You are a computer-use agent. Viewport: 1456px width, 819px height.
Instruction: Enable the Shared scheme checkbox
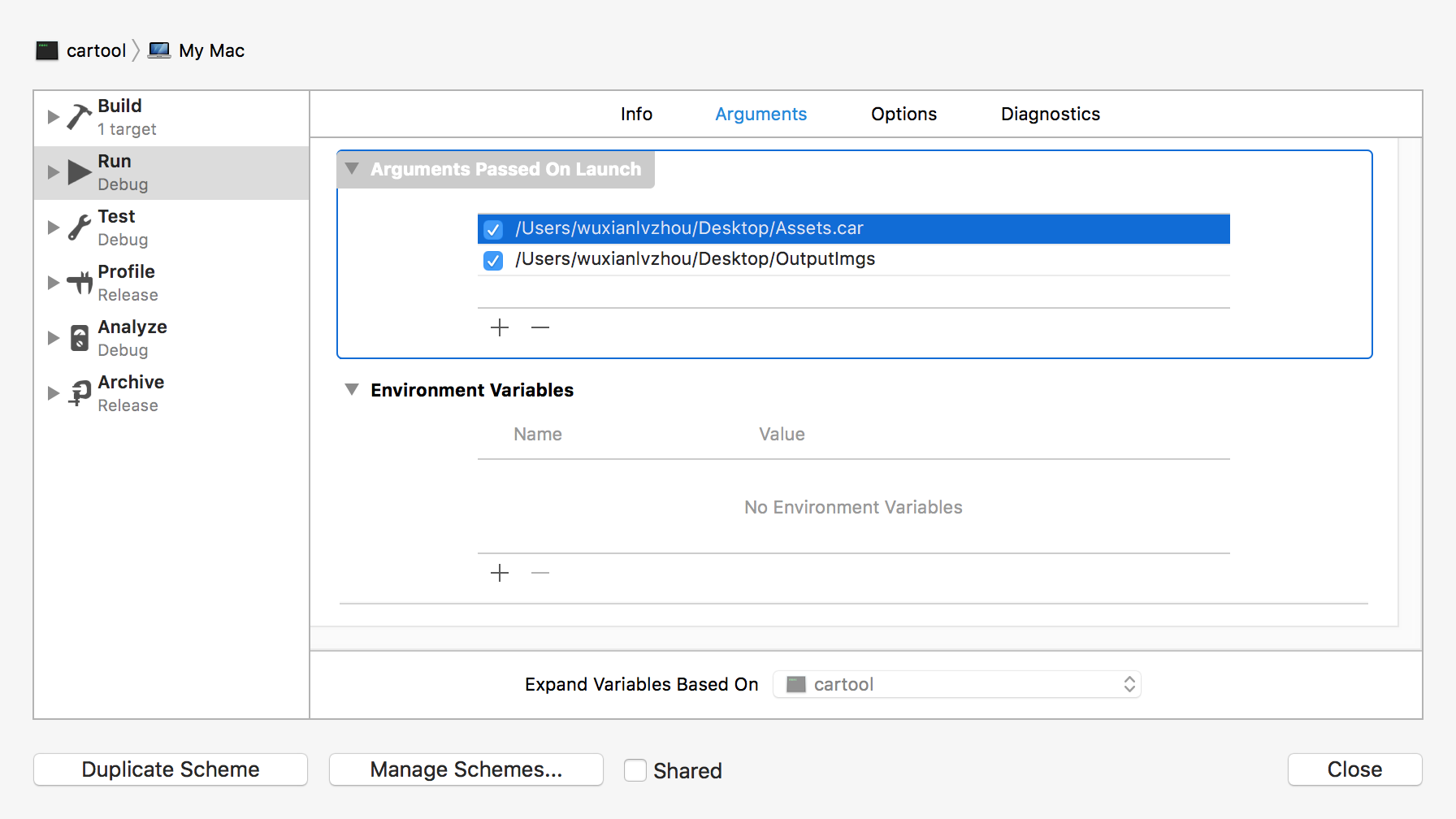click(635, 770)
